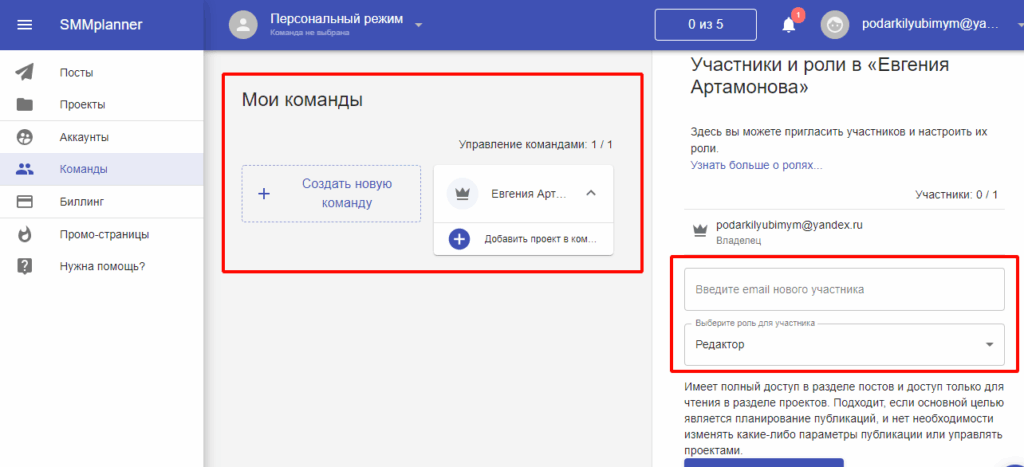Image resolution: width=1024 pixels, height=467 pixels.
Task: Click crown icon of Евгения Арт… team
Action: [x=463, y=193]
